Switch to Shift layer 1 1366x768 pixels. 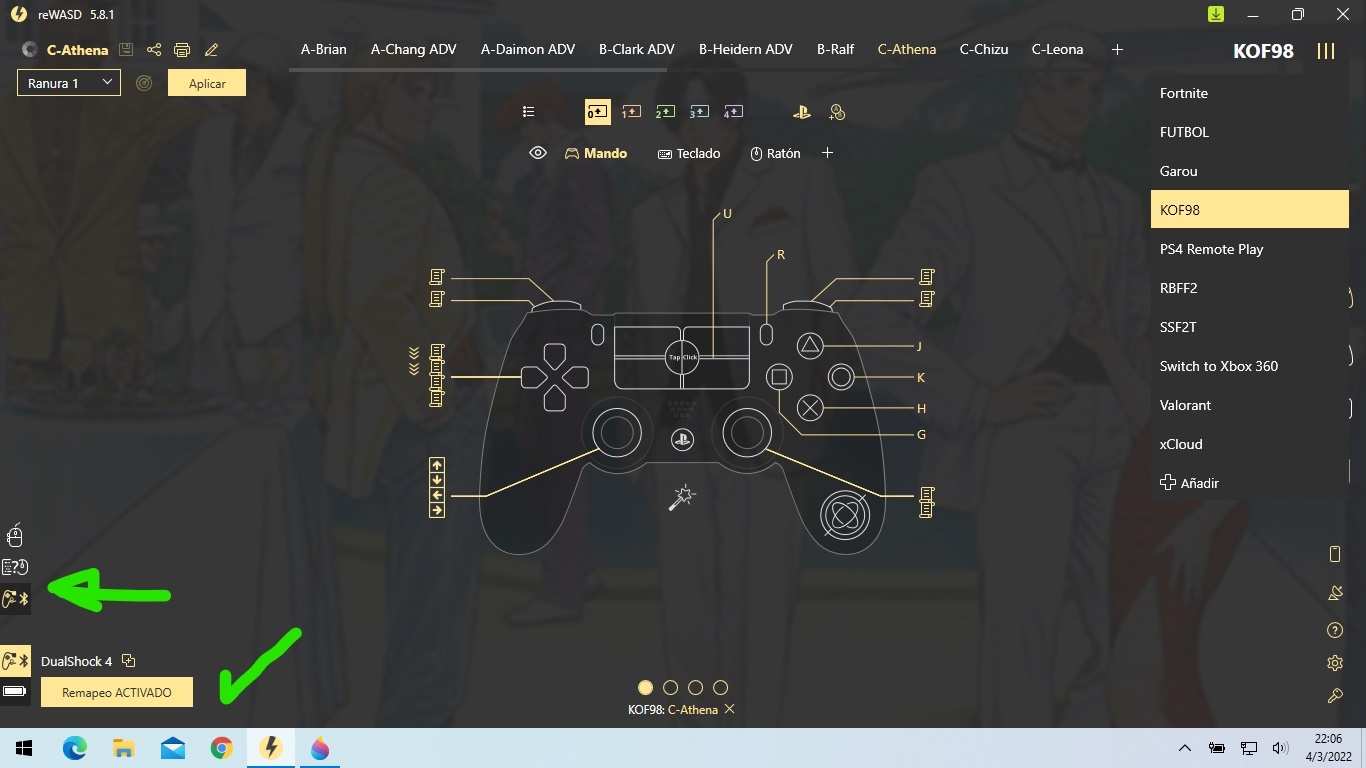pos(631,112)
